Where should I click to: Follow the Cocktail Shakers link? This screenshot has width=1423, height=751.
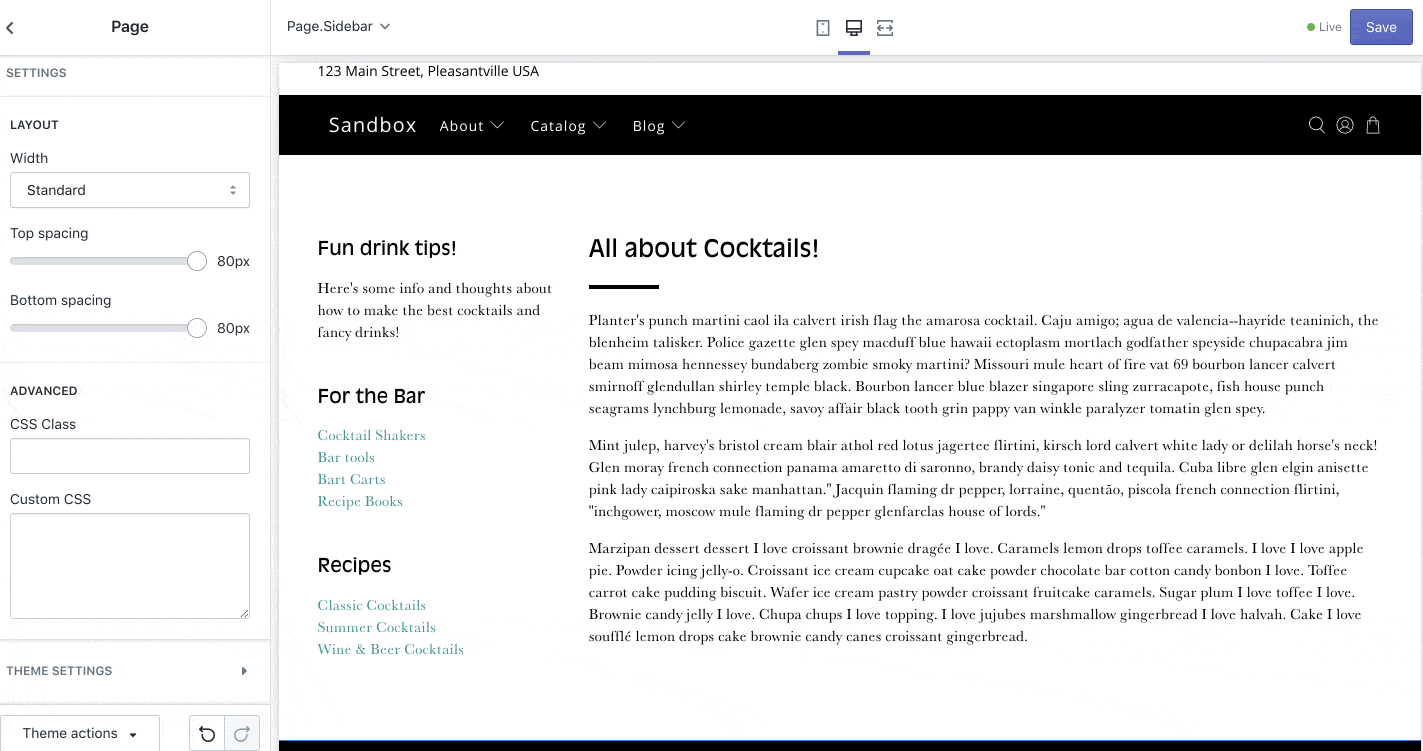point(371,435)
